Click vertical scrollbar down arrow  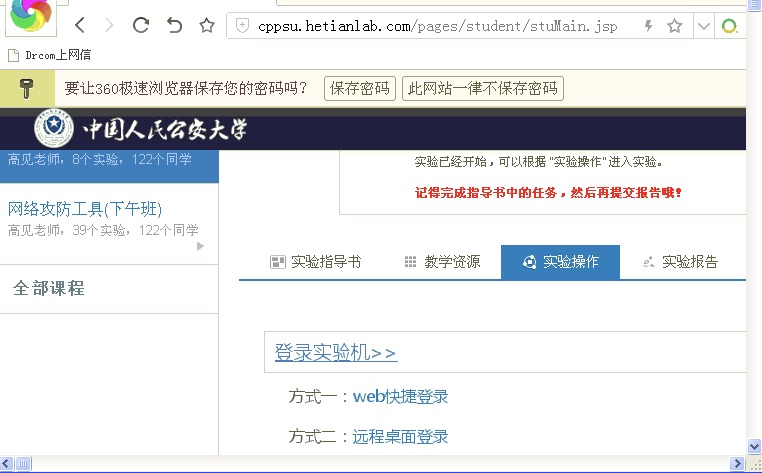point(754,446)
